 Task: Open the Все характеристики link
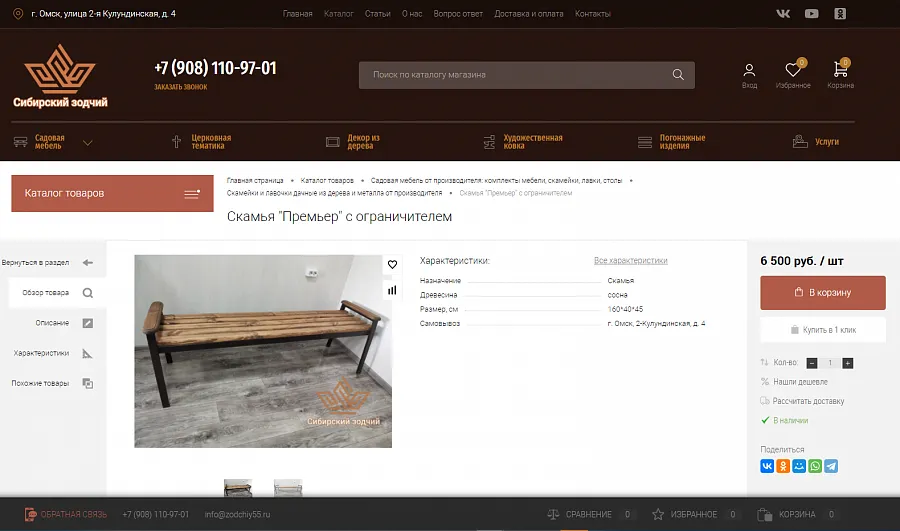click(x=630, y=261)
